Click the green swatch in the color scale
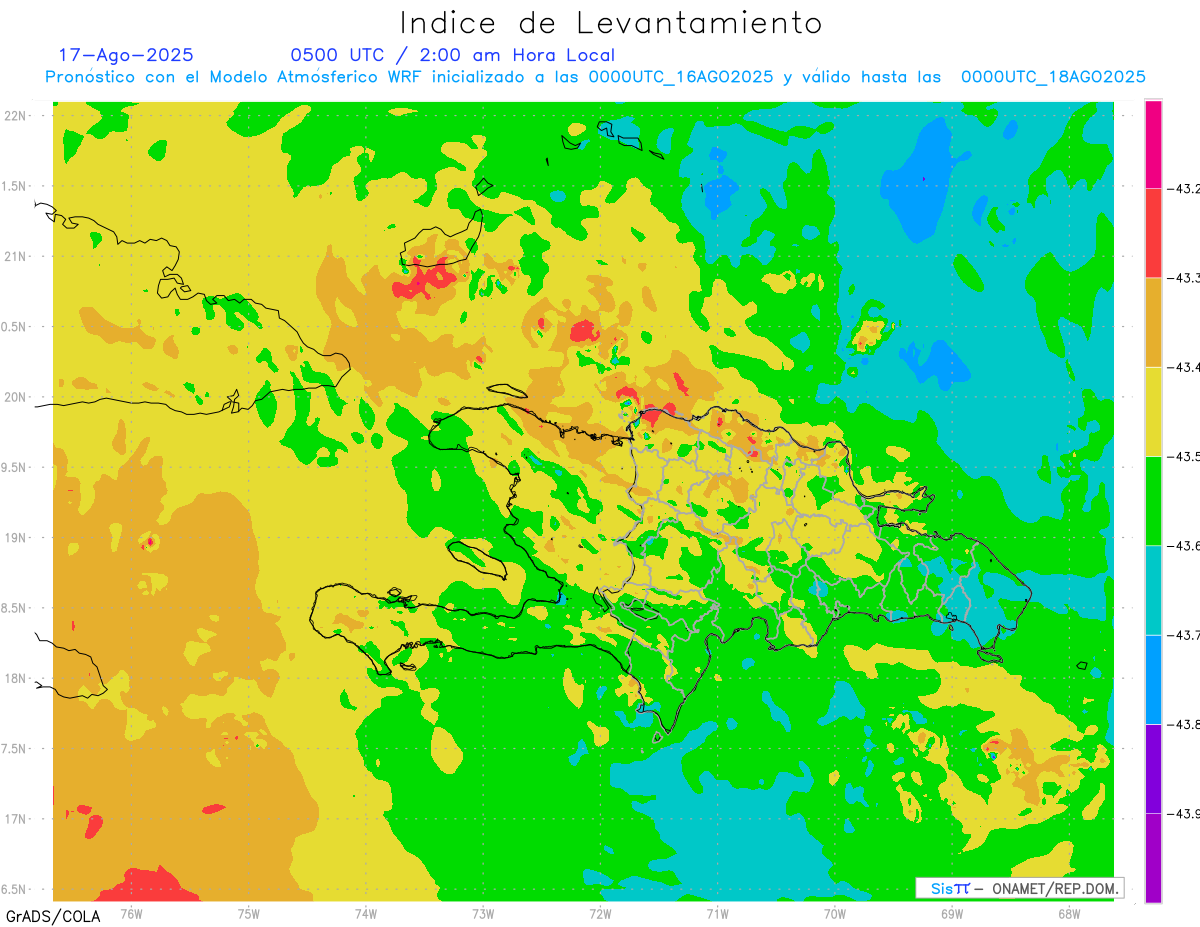Screen dimensions: 1200x927 [x=1153, y=500]
